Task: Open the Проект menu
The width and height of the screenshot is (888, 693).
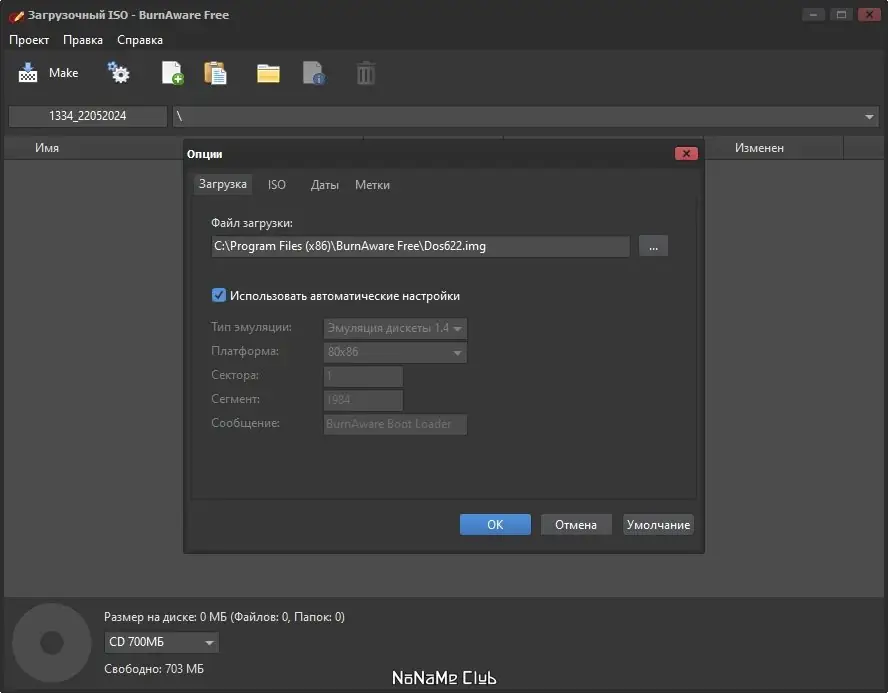Action: (29, 40)
